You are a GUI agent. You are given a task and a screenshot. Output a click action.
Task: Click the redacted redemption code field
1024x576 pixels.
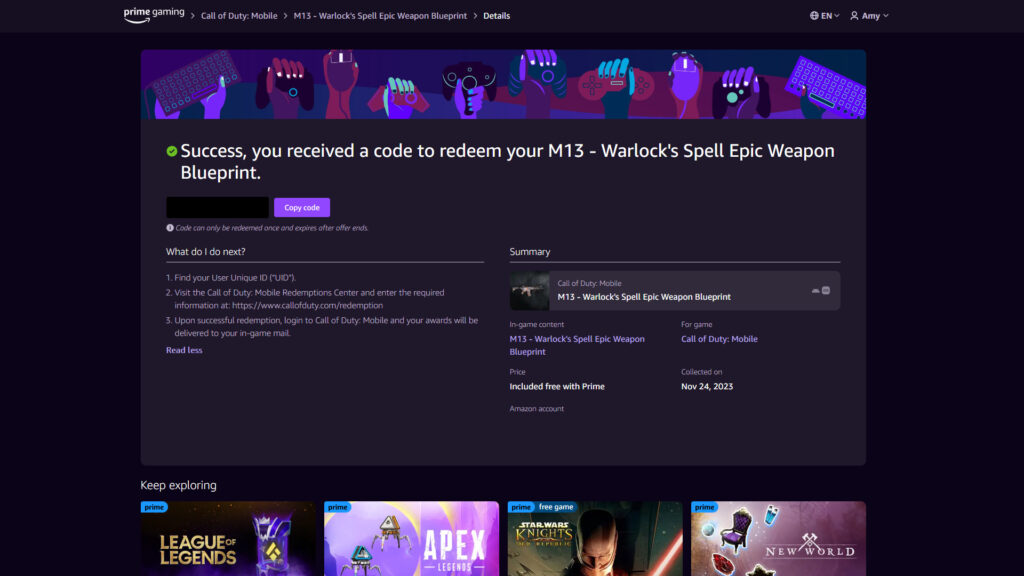(x=217, y=207)
